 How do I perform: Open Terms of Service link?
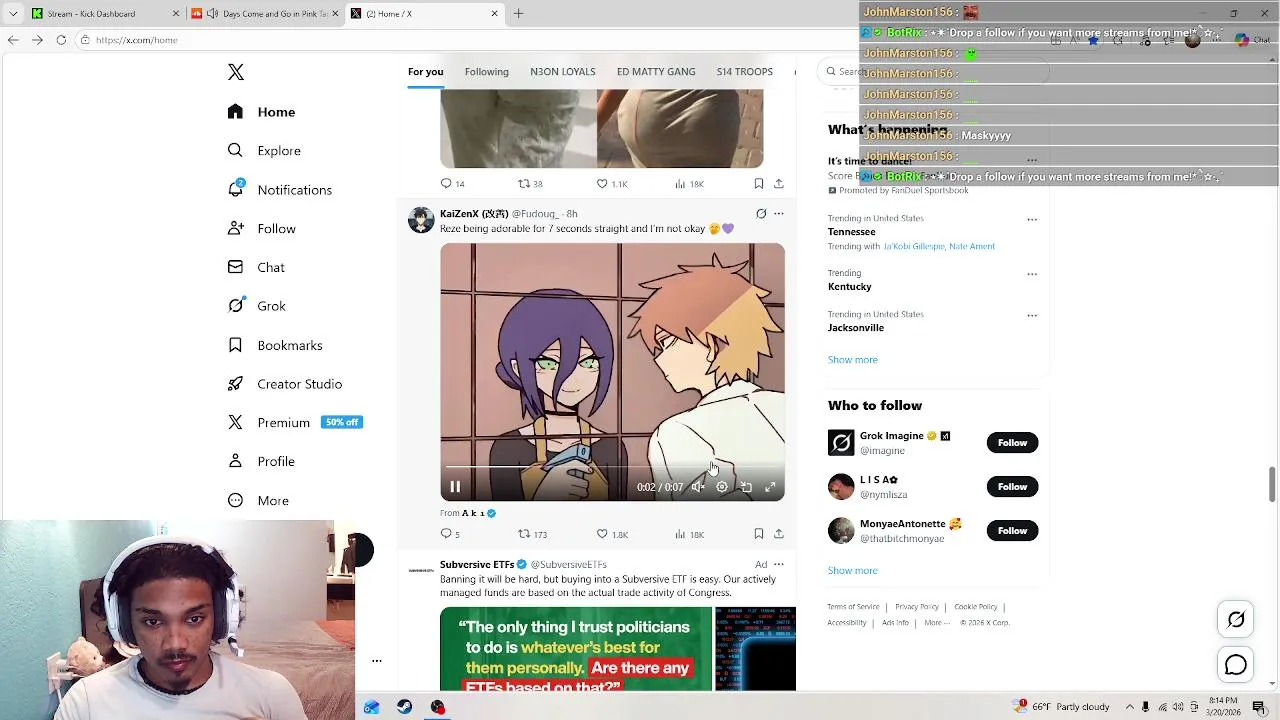click(x=853, y=607)
